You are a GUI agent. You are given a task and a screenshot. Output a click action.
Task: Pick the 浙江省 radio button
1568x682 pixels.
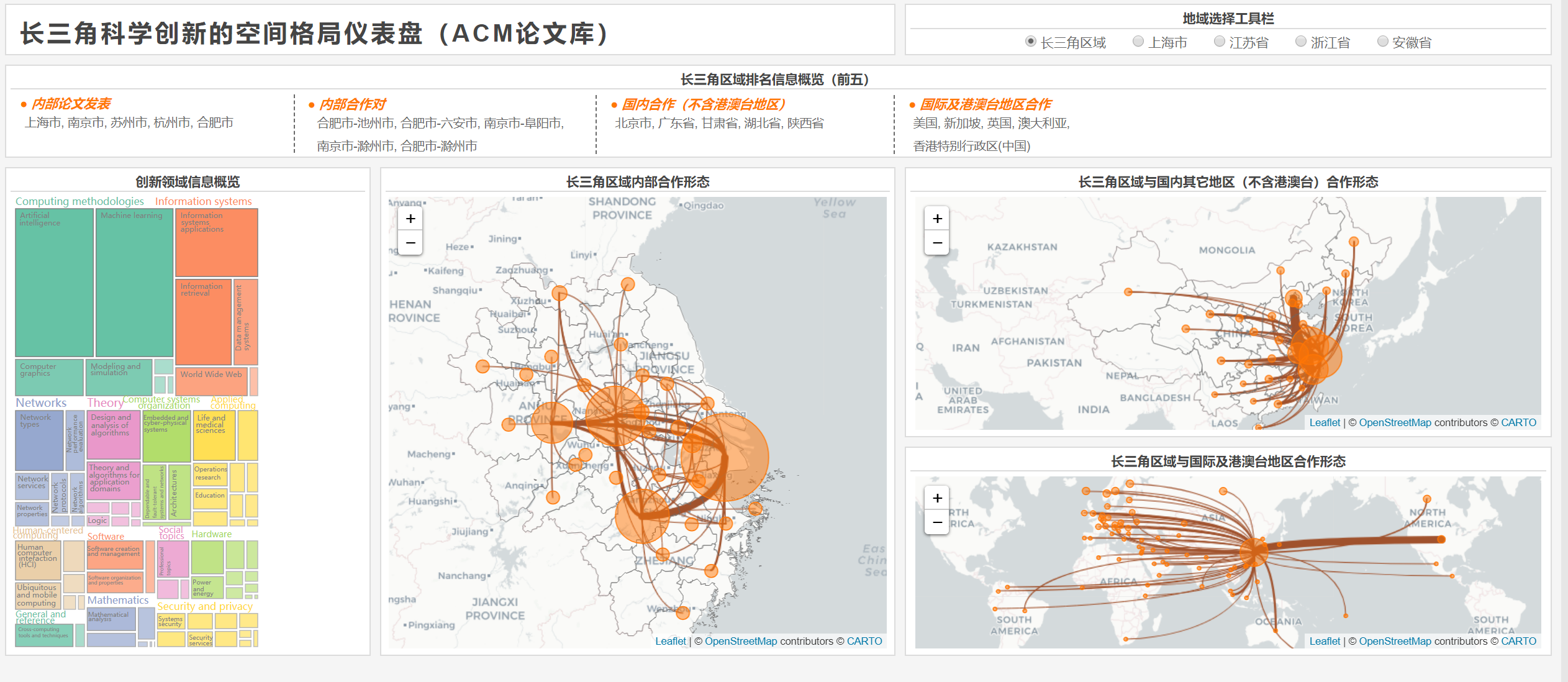click(x=1301, y=42)
